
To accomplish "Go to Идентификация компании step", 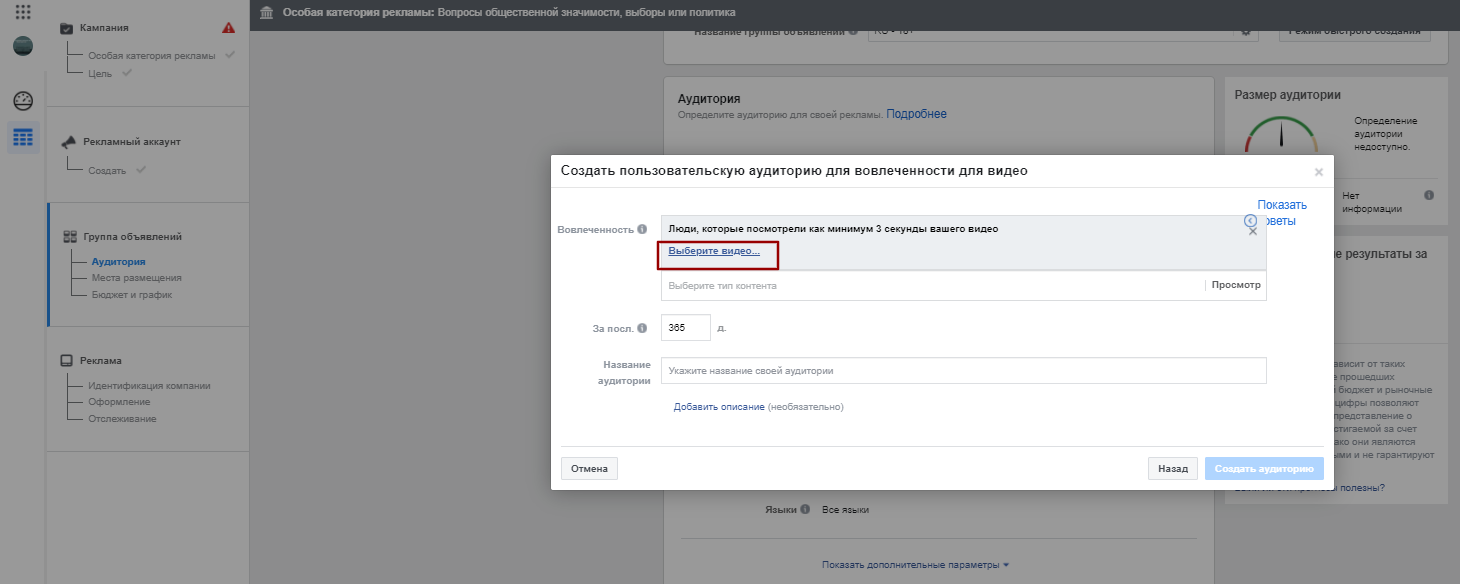I will pyautogui.click(x=149, y=386).
